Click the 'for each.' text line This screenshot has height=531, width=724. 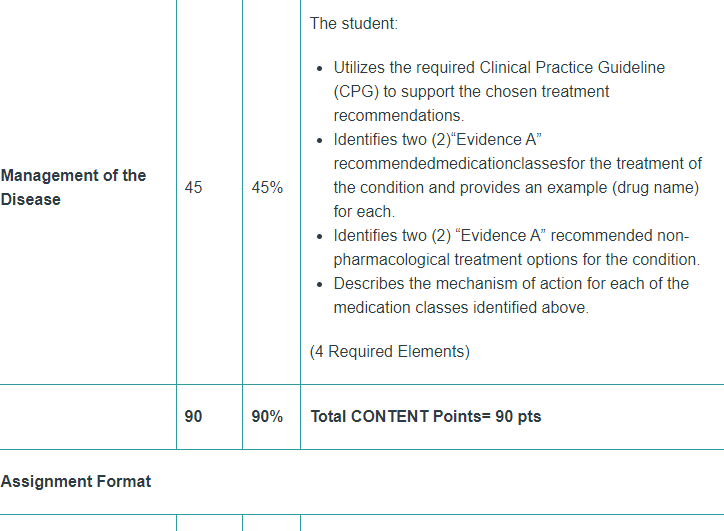click(364, 211)
